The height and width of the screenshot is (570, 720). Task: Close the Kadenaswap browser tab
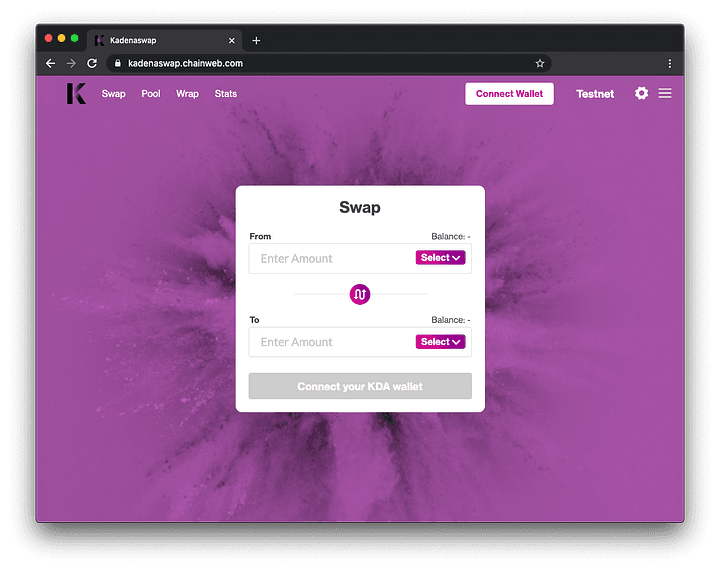(232, 40)
